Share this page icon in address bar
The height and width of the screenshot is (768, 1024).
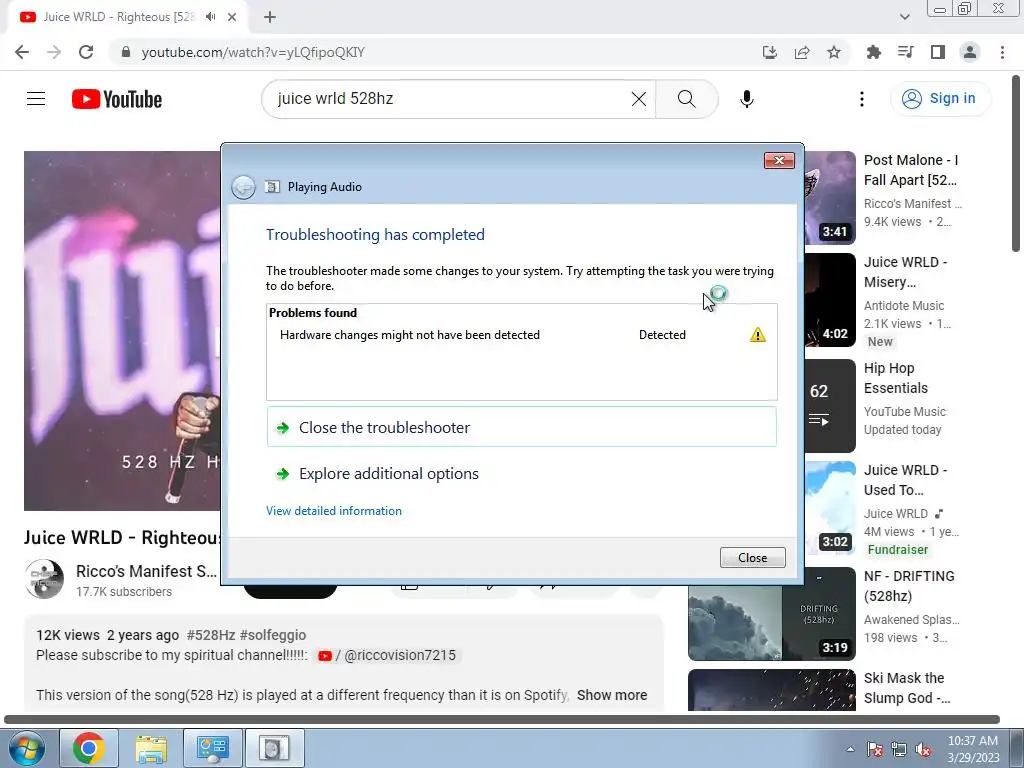point(802,52)
